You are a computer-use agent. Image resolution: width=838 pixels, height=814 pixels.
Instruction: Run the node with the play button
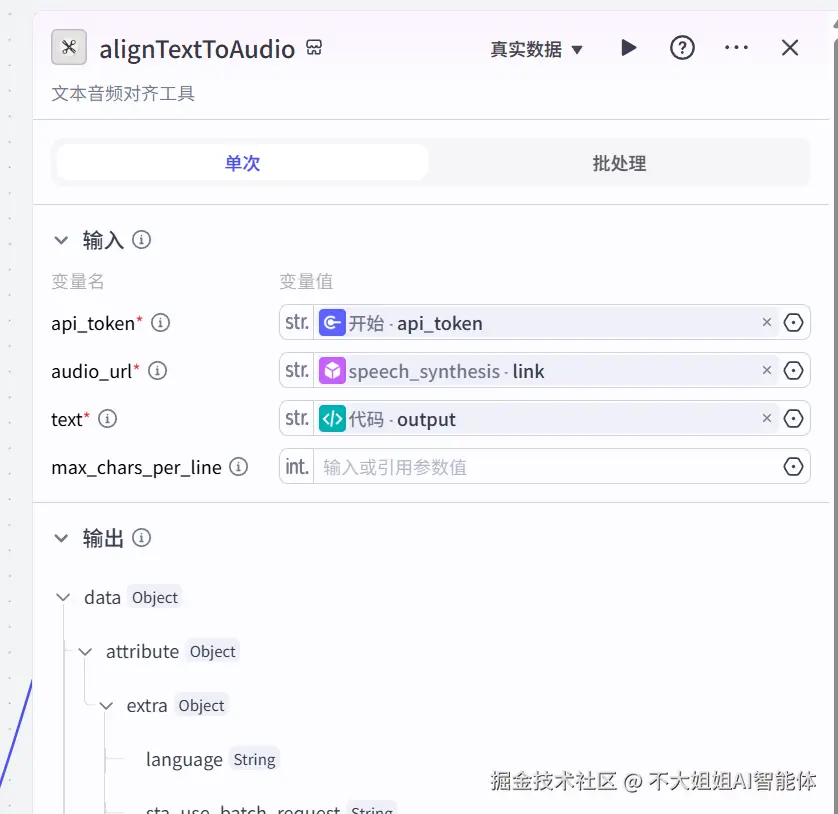[x=628, y=47]
